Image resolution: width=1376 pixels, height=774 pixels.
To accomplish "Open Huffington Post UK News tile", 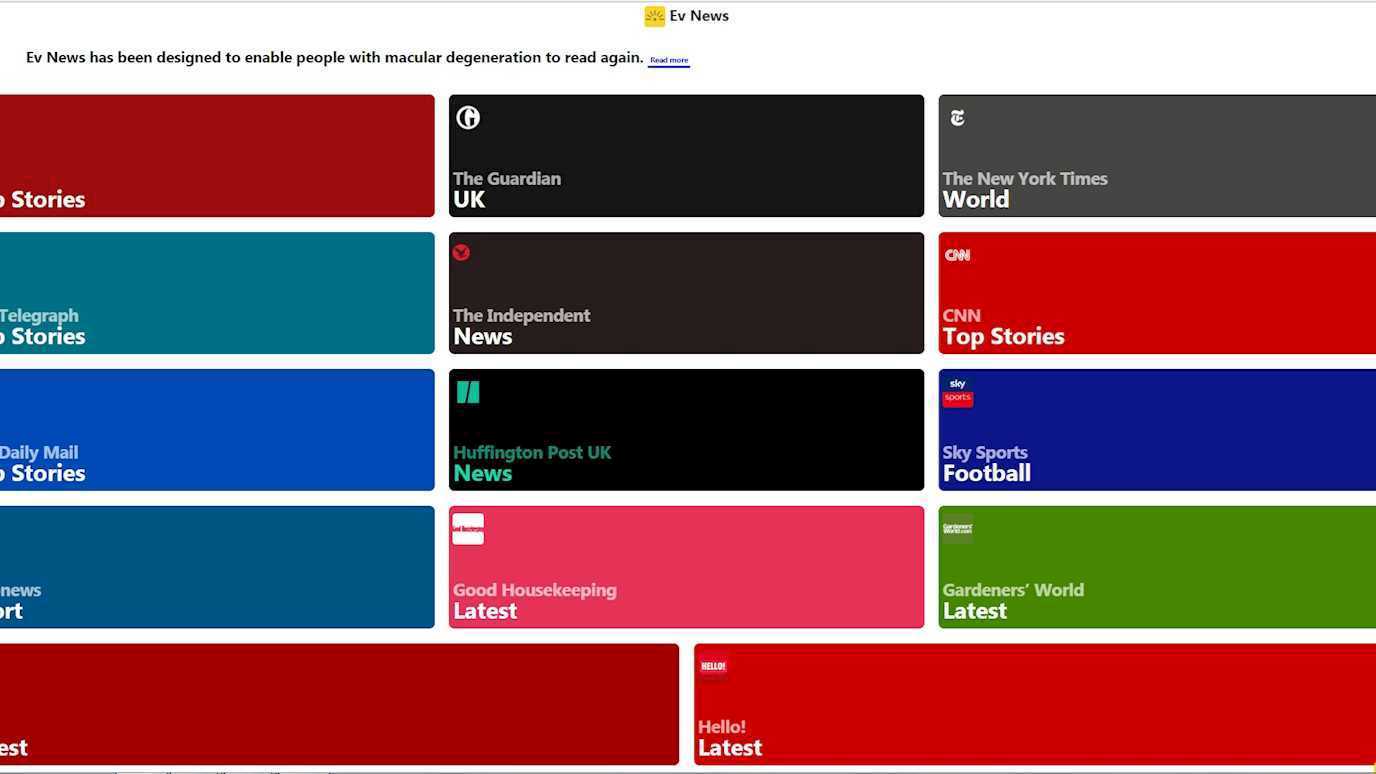I will (x=686, y=430).
